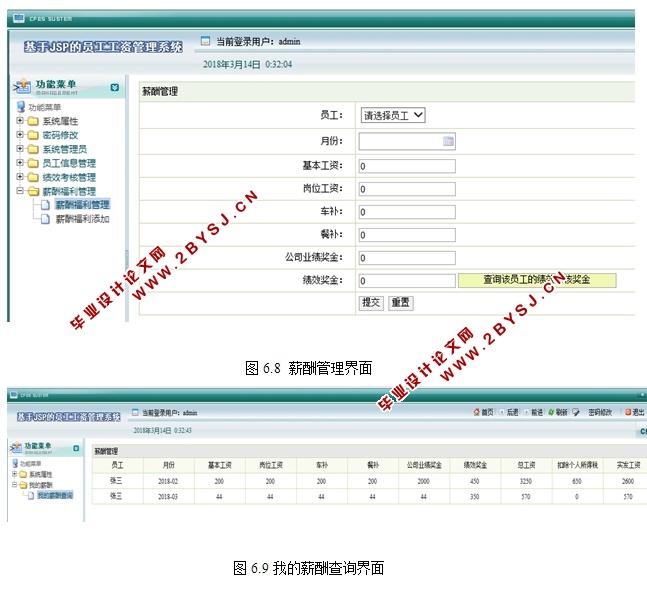Click the collapse icon on upper 功能菜单 header
The height and width of the screenshot is (599, 647).
click(115, 87)
